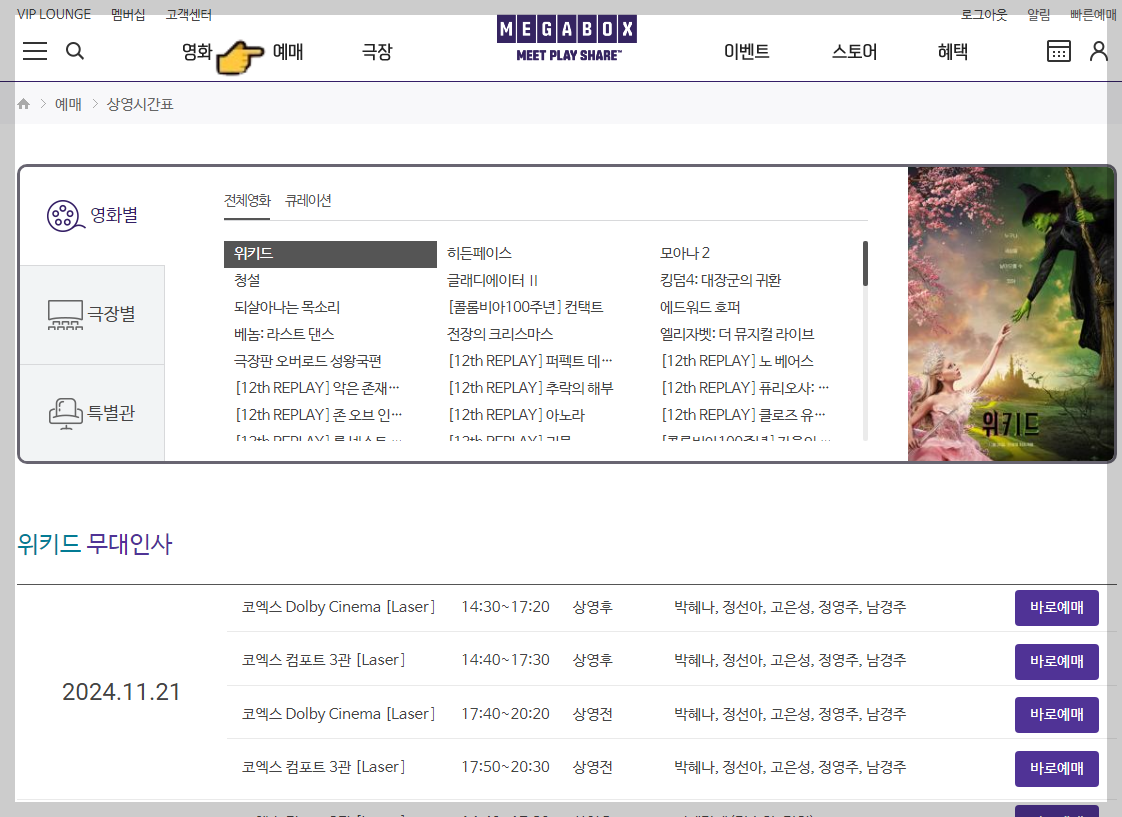The width and height of the screenshot is (1122, 817).
Task: Click the 멤버십 link
Action: pos(128,14)
